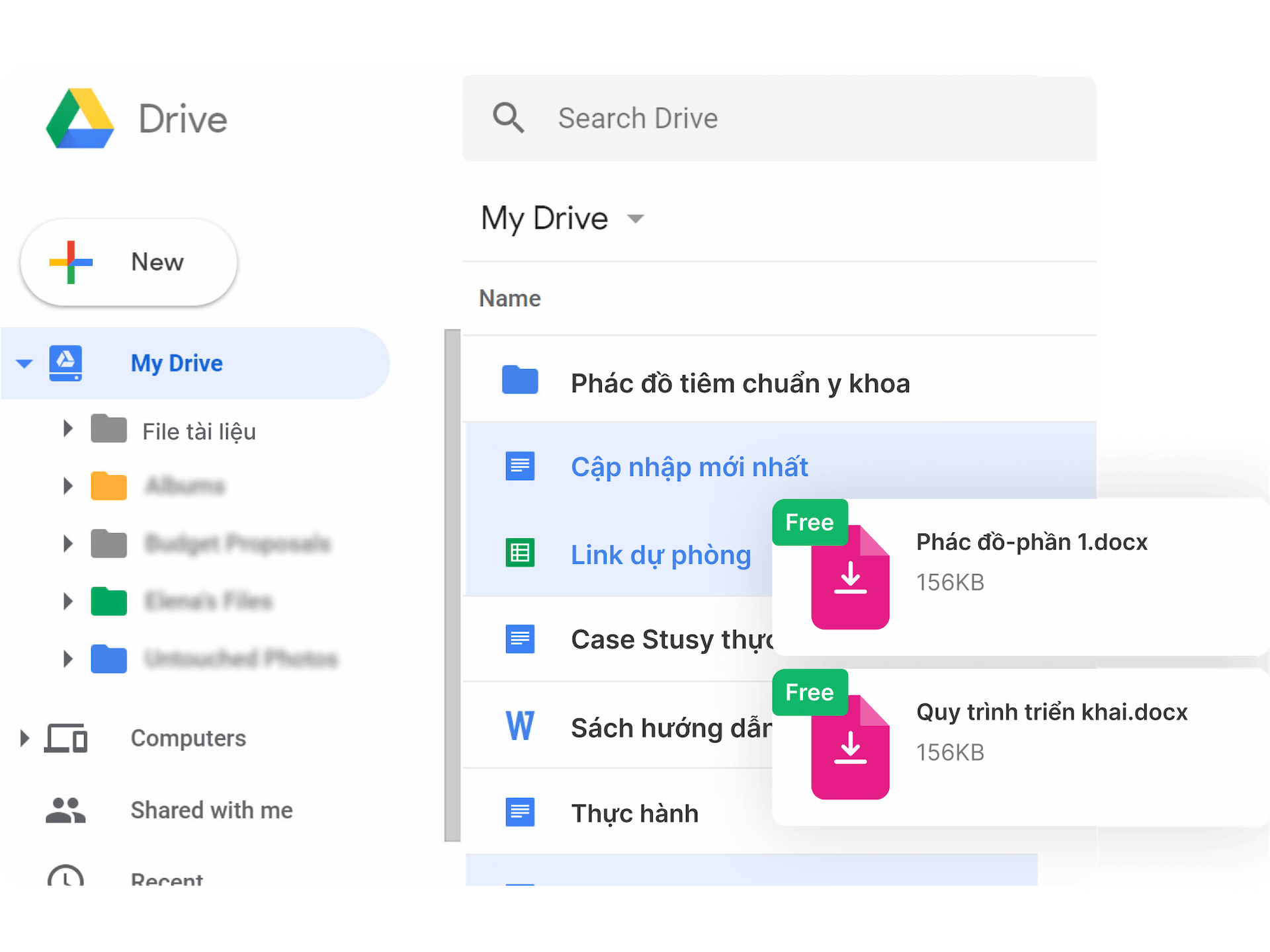
Task: Open the Computers section icon
Action: (x=65, y=738)
